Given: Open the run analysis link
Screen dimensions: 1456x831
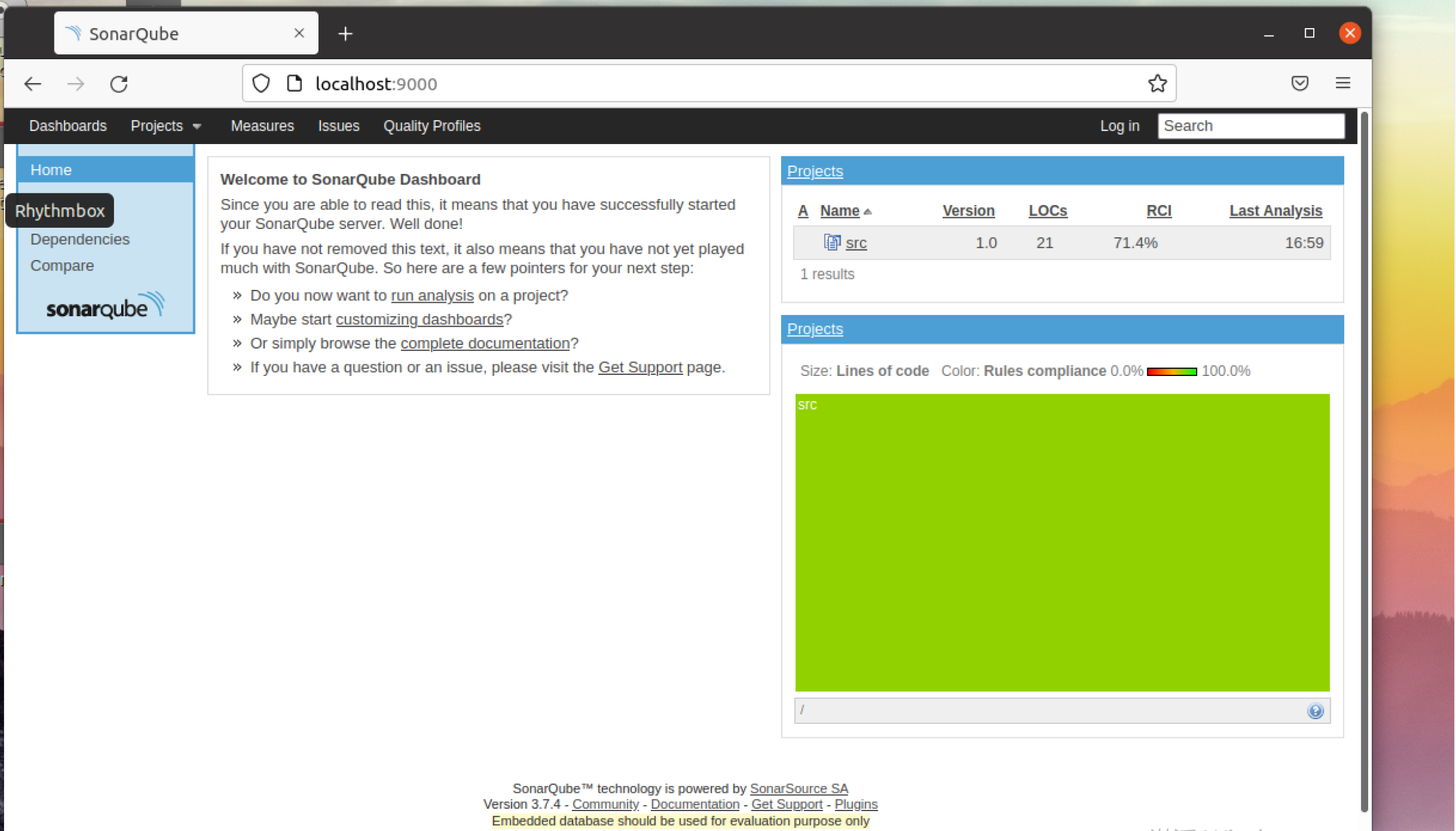Looking at the screenshot, I should (x=432, y=296).
